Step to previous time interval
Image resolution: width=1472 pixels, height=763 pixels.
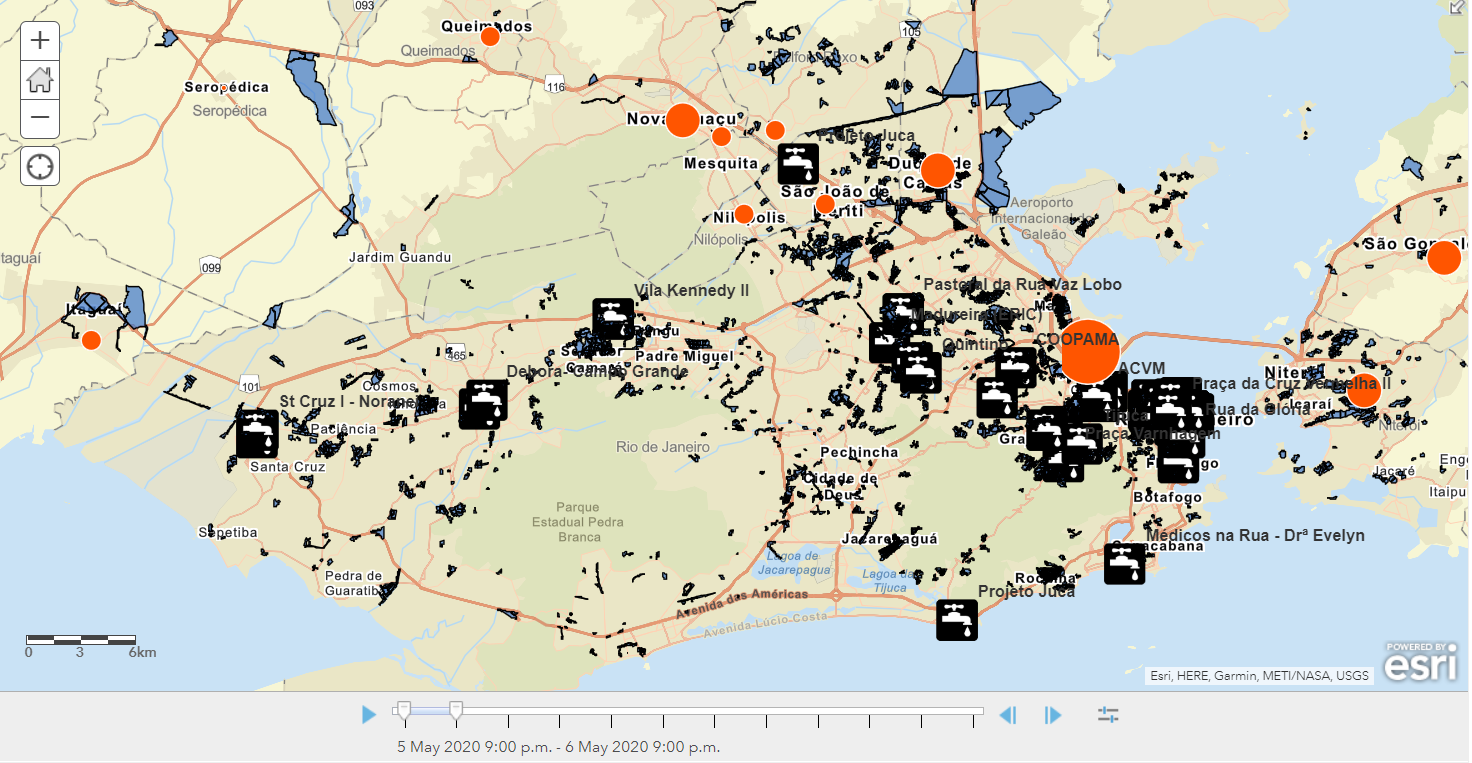click(x=1008, y=715)
